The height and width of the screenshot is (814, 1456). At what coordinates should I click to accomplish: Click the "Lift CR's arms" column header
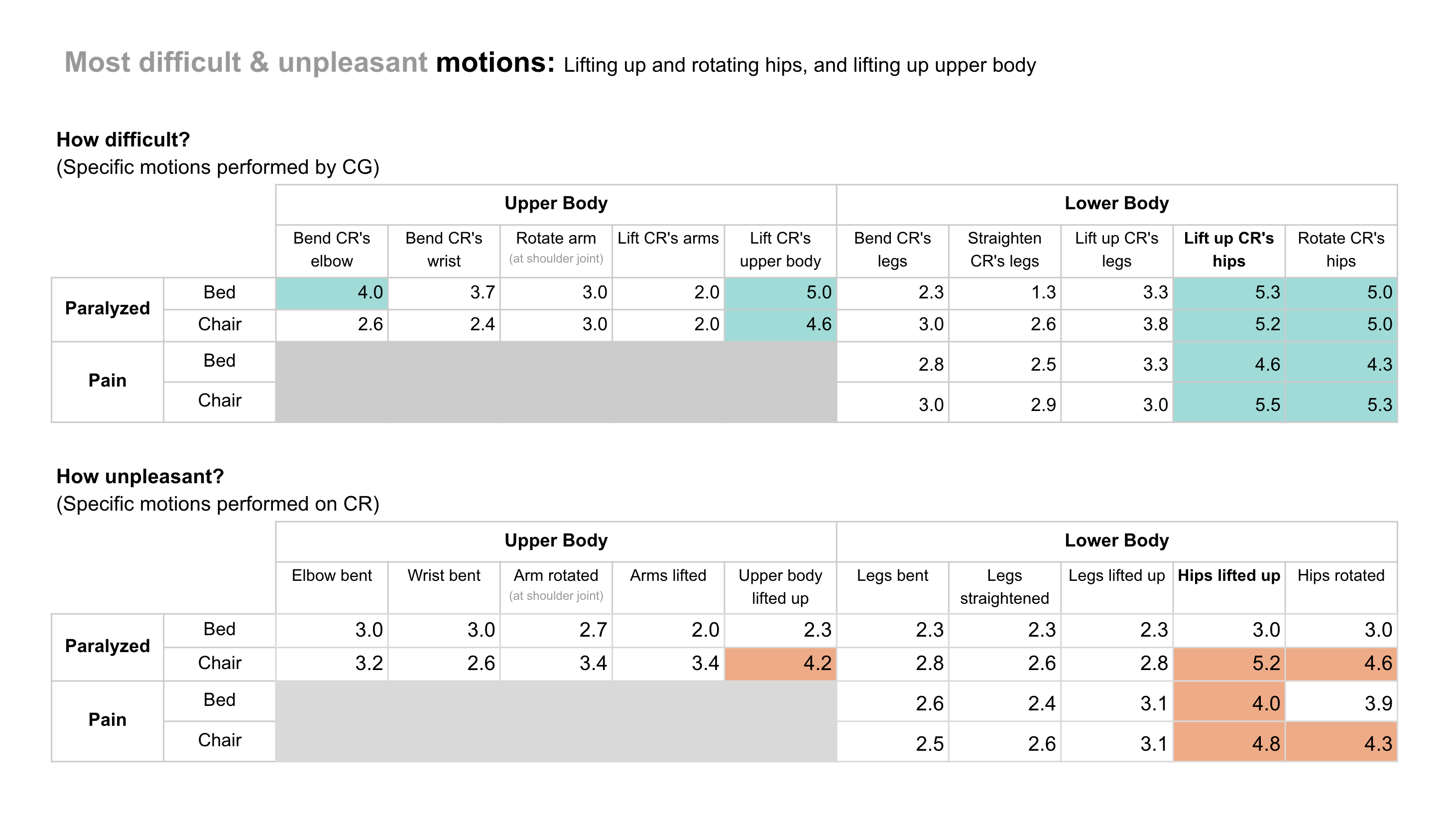pyautogui.click(x=668, y=239)
